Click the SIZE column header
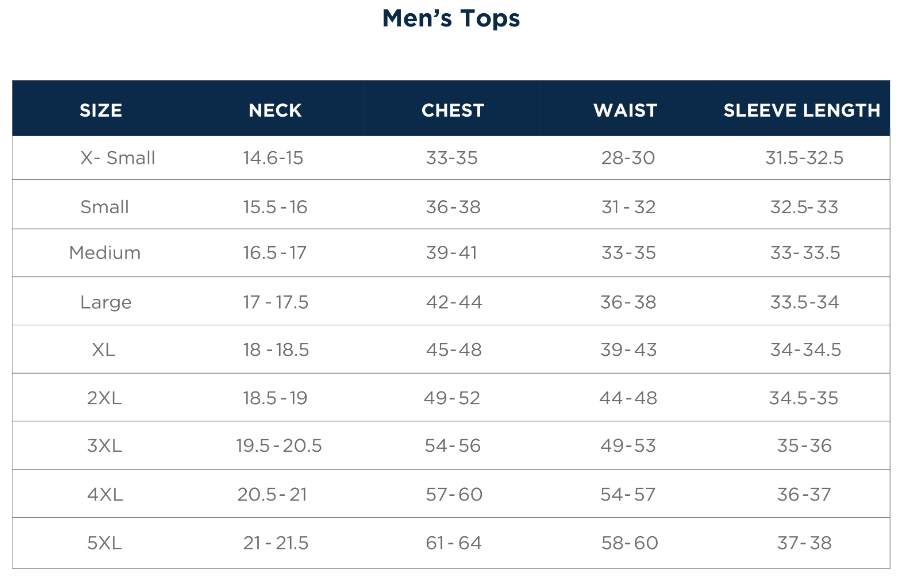The image size is (907, 583). (101, 111)
